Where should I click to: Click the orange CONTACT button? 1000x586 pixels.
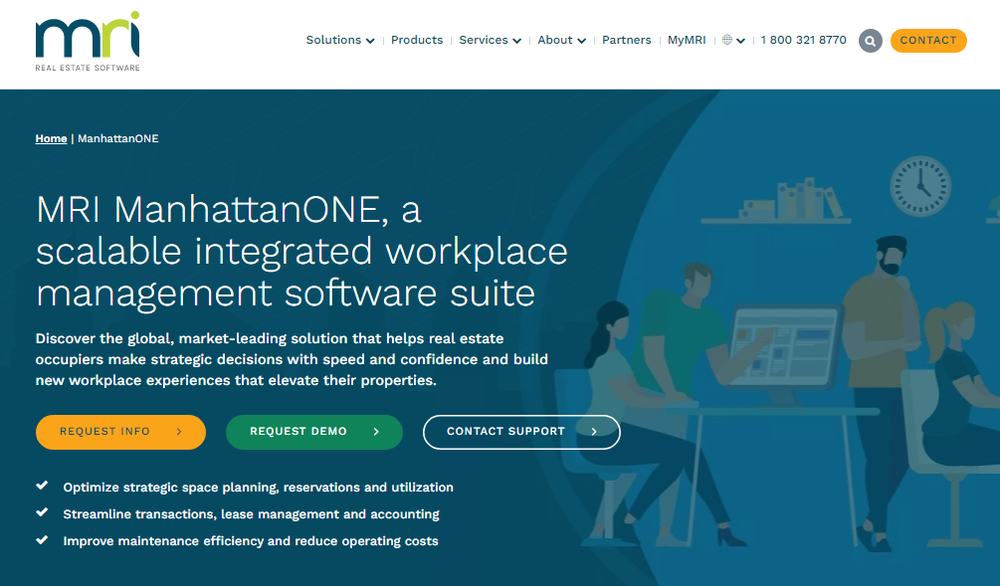[x=928, y=40]
